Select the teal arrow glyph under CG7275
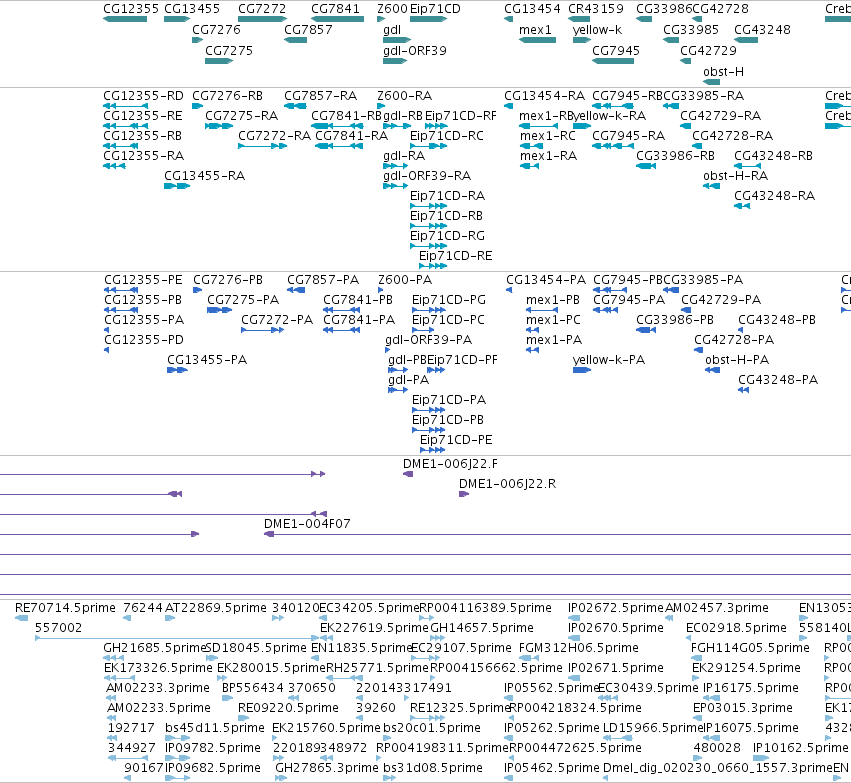This screenshot has height=783, width=851. point(219,61)
